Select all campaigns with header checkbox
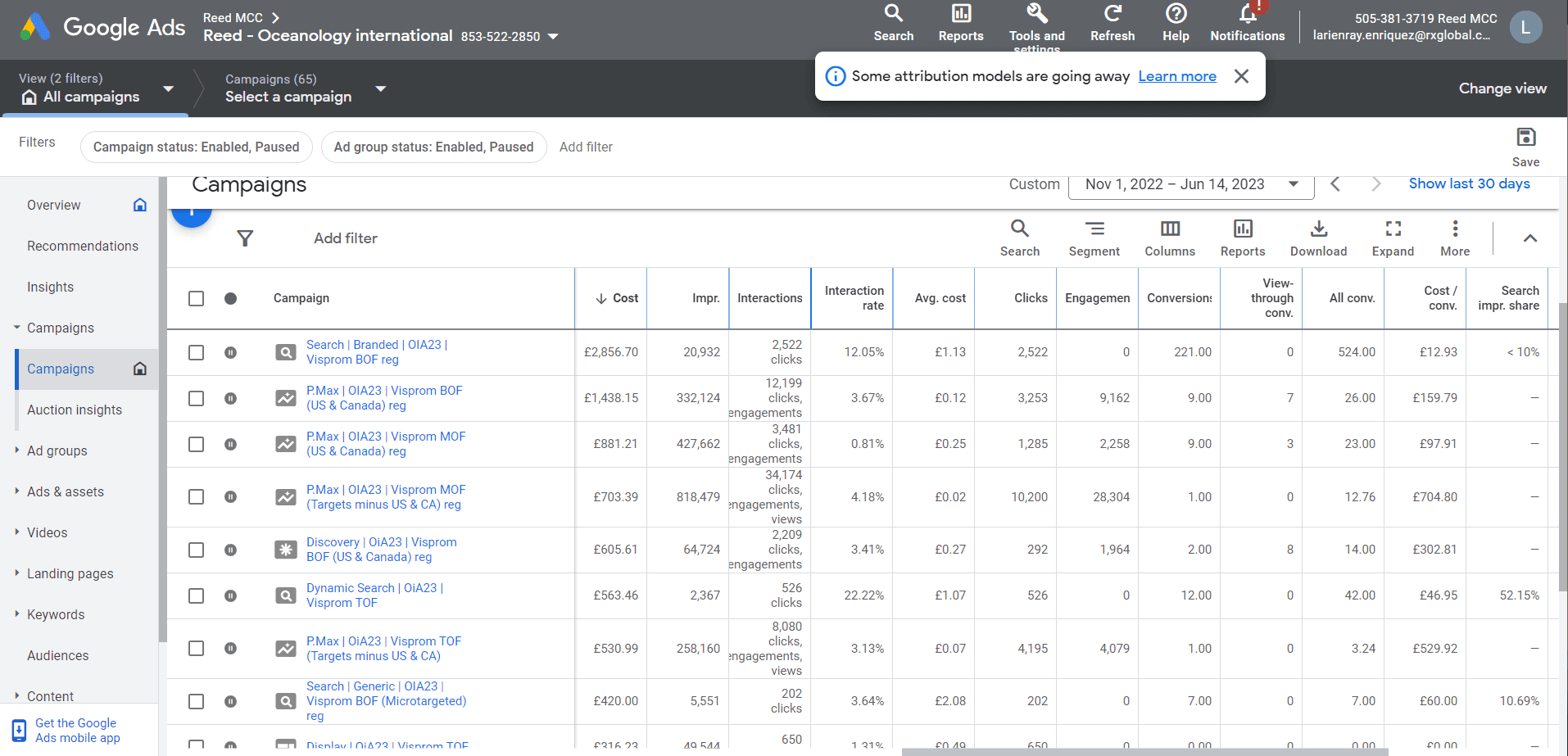The image size is (1568, 756). [x=196, y=298]
